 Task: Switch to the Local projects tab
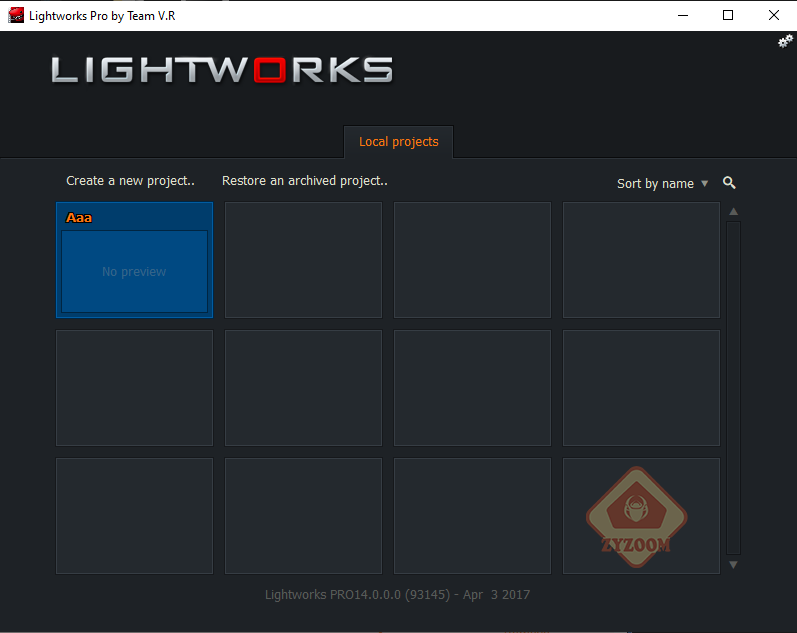coord(398,142)
